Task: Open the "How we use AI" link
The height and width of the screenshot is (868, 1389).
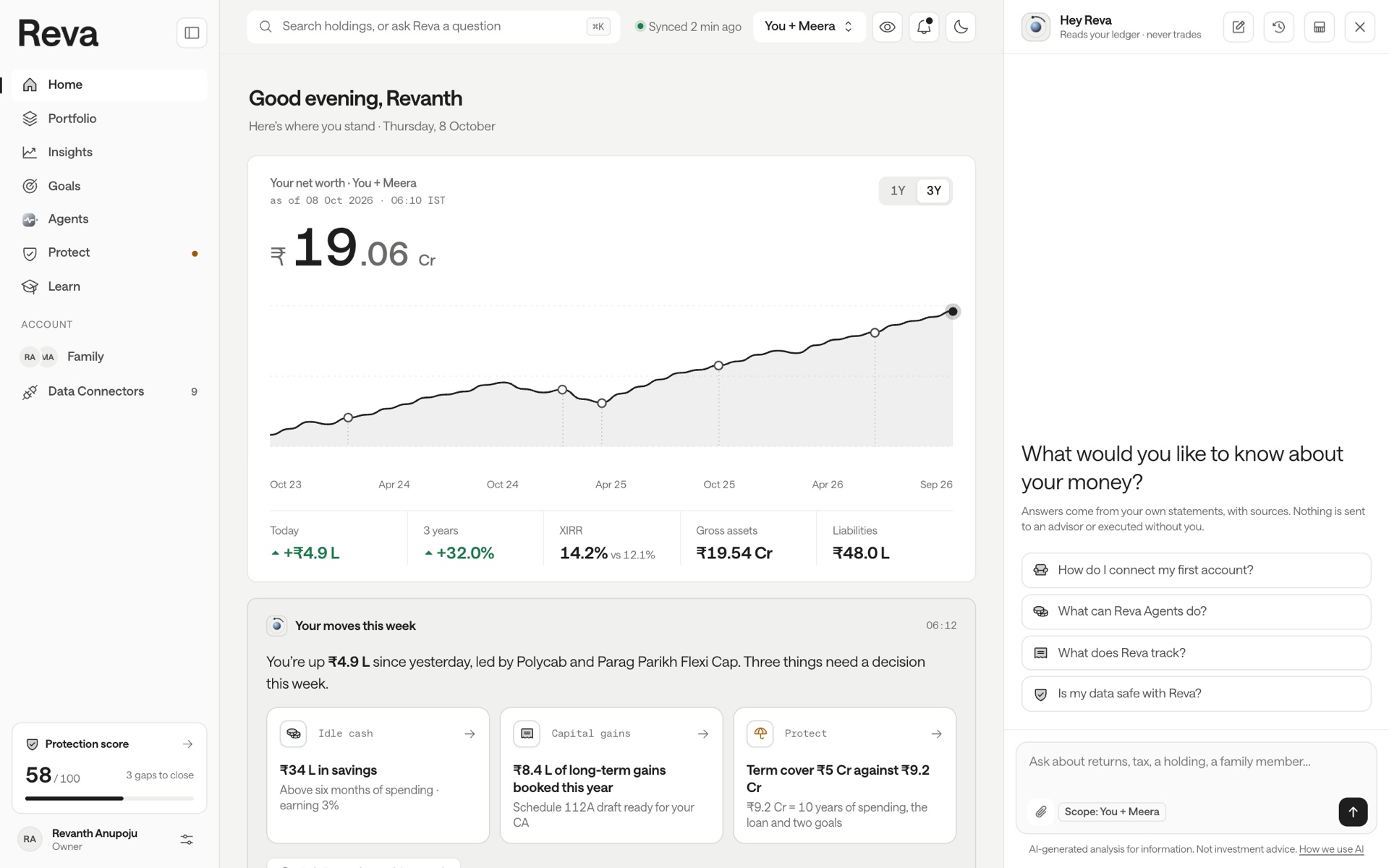Action: (1331, 849)
